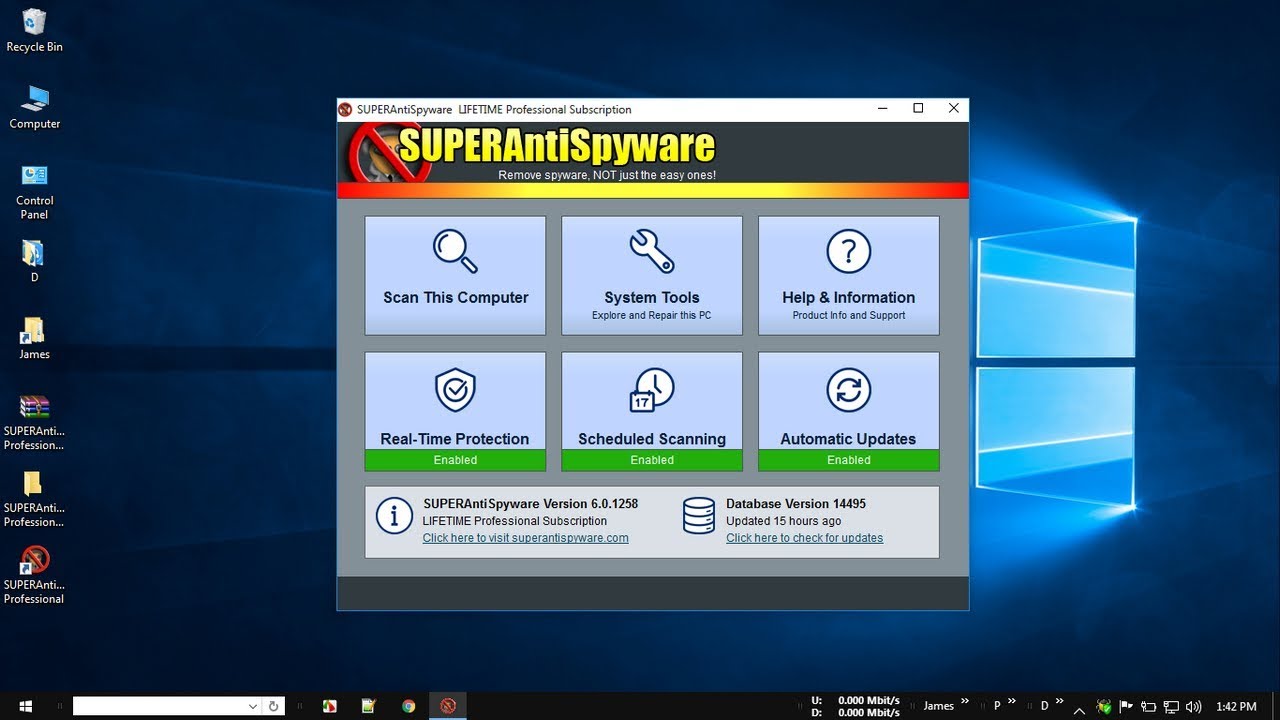Minimize the SUPERAntiSpyware window
Screen dimensions: 1280x720
click(x=883, y=109)
